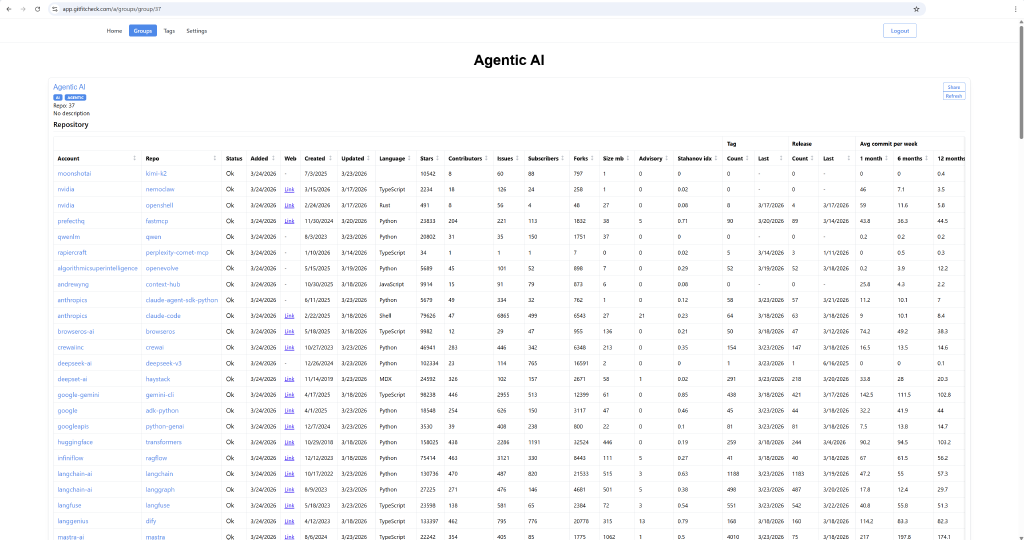Open the deepseek-v3 repo link
This screenshot has width=1024, height=540.
click(163, 363)
